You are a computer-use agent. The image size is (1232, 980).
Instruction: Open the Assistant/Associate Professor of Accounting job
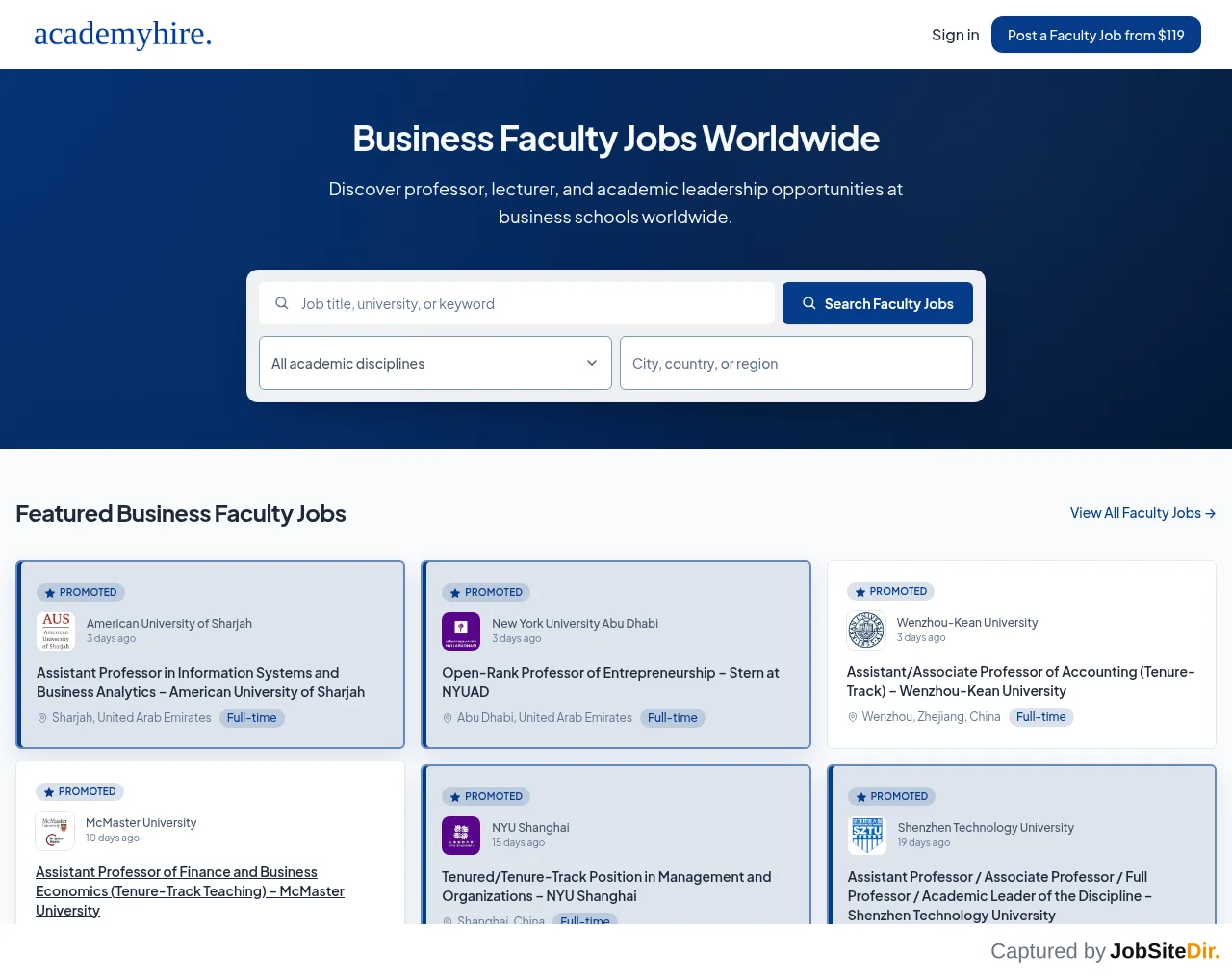[1020, 682]
